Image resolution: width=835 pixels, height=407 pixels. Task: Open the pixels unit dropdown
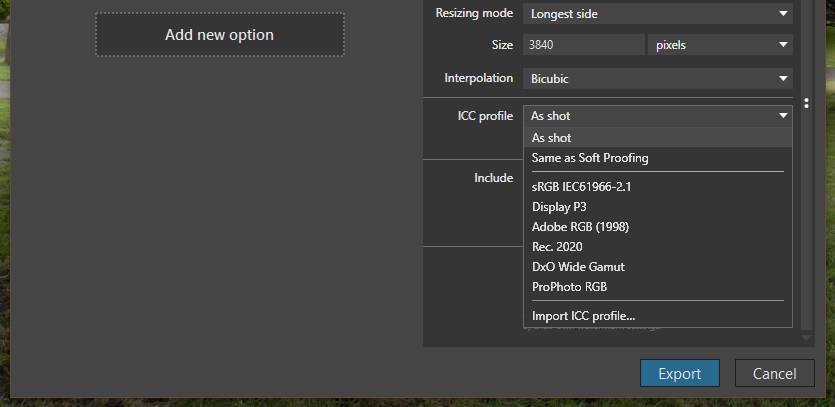[x=720, y=45]
